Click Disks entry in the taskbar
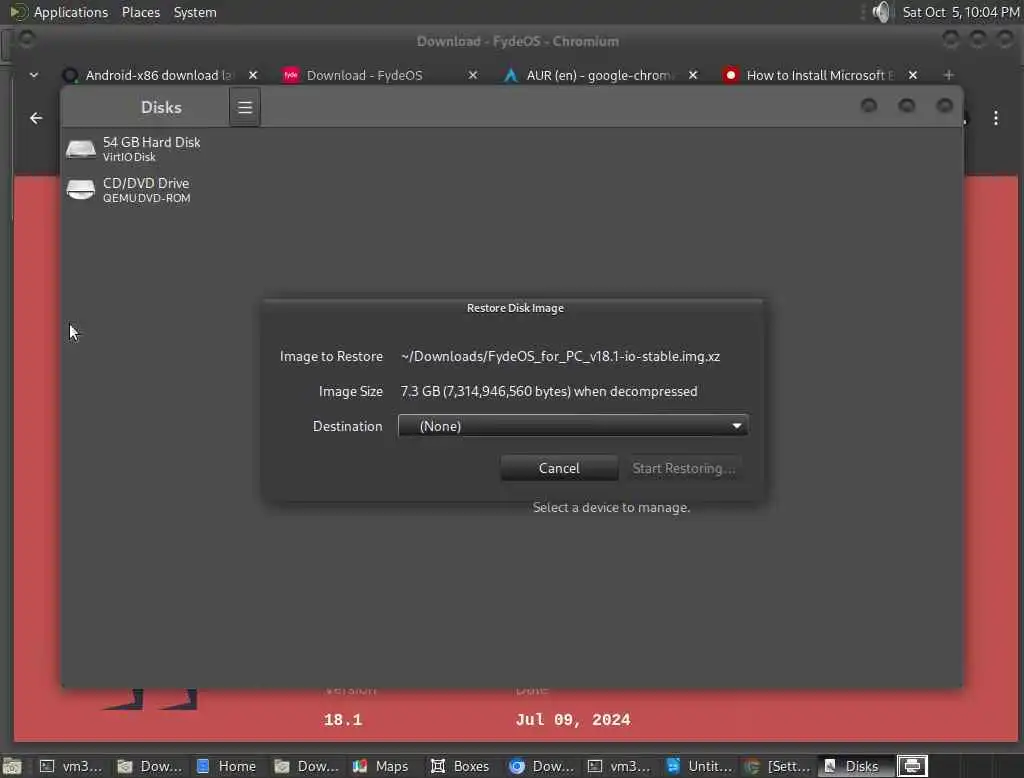This screenshot has width=1024, height=778. (855, 766)
